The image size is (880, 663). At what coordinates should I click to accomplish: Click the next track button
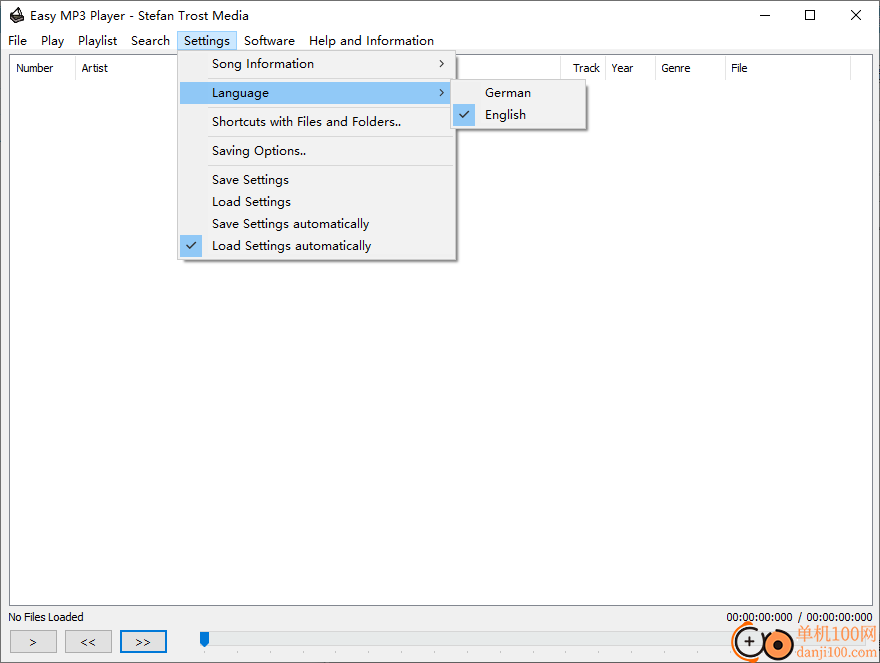point(143,642)
